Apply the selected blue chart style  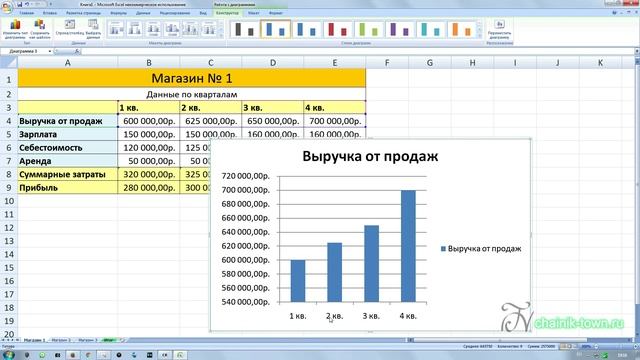276,29
